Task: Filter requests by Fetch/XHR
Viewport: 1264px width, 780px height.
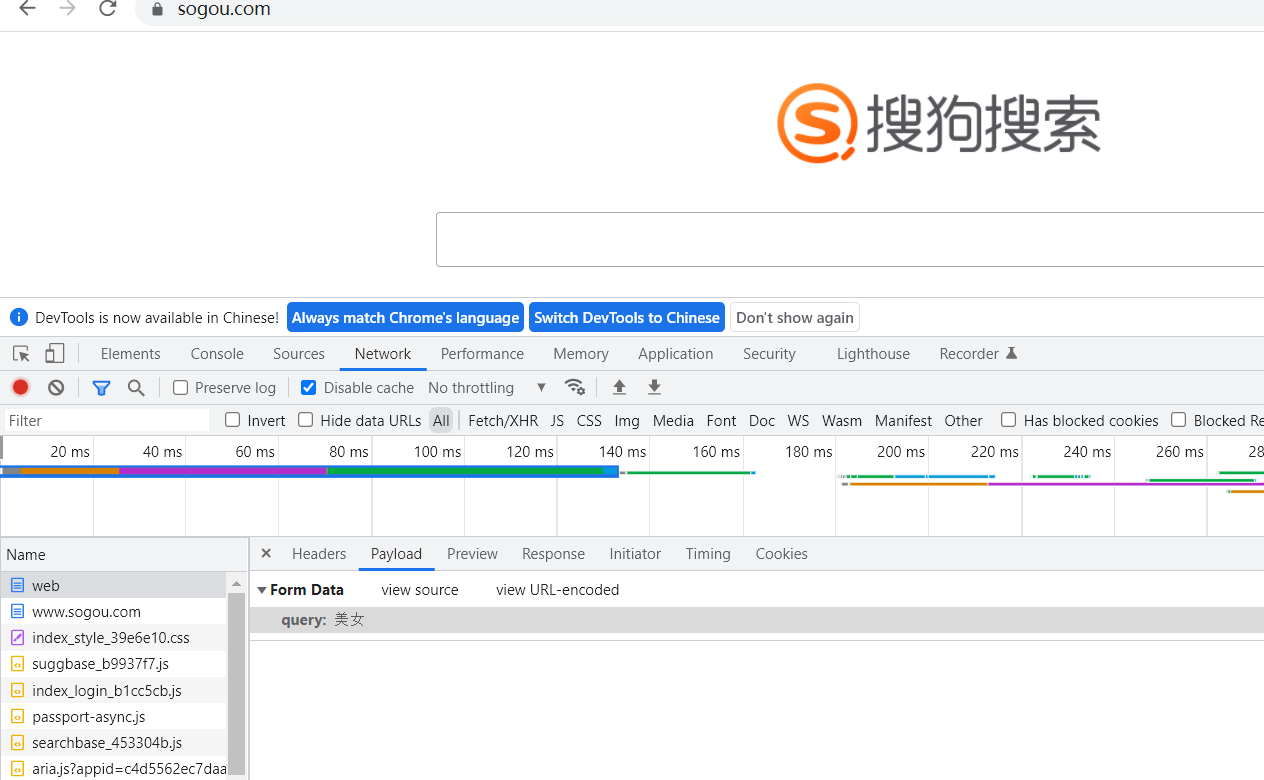Action: click(x=503, y=421)
